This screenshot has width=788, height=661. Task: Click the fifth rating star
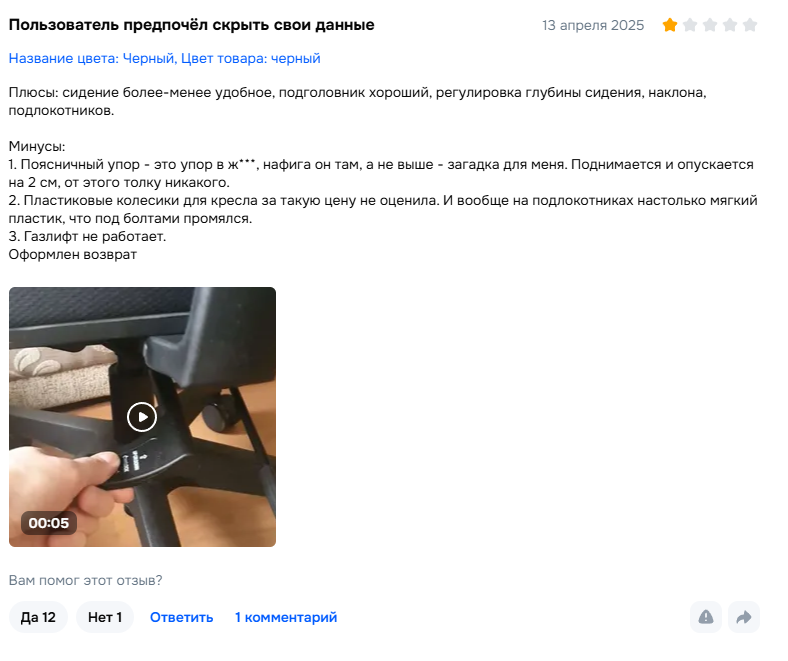coord(750,25)
